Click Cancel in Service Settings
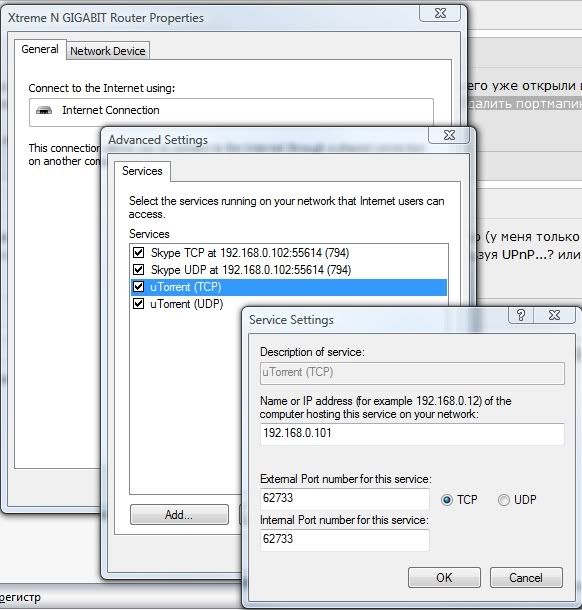Viewport: 582px width, 610px height. (526, 577)
